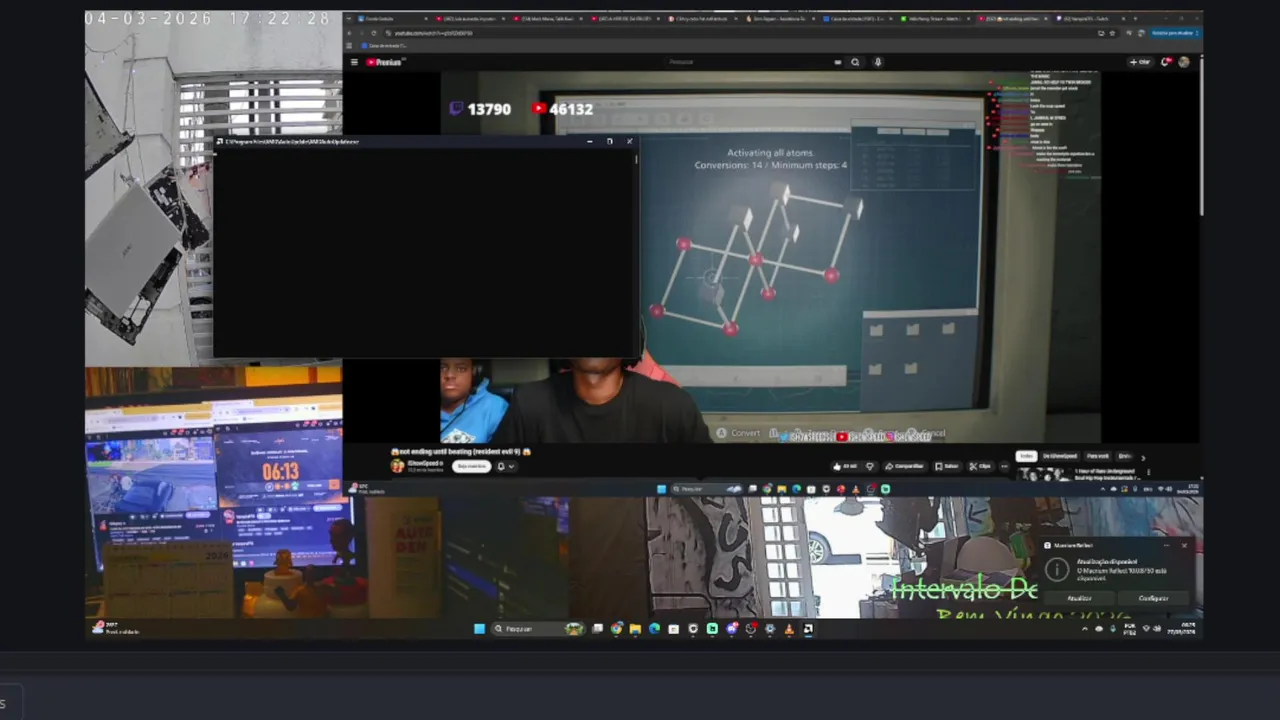
Task: Open the YouTube keyboard icon in search box
Action: tap(838, 62)
